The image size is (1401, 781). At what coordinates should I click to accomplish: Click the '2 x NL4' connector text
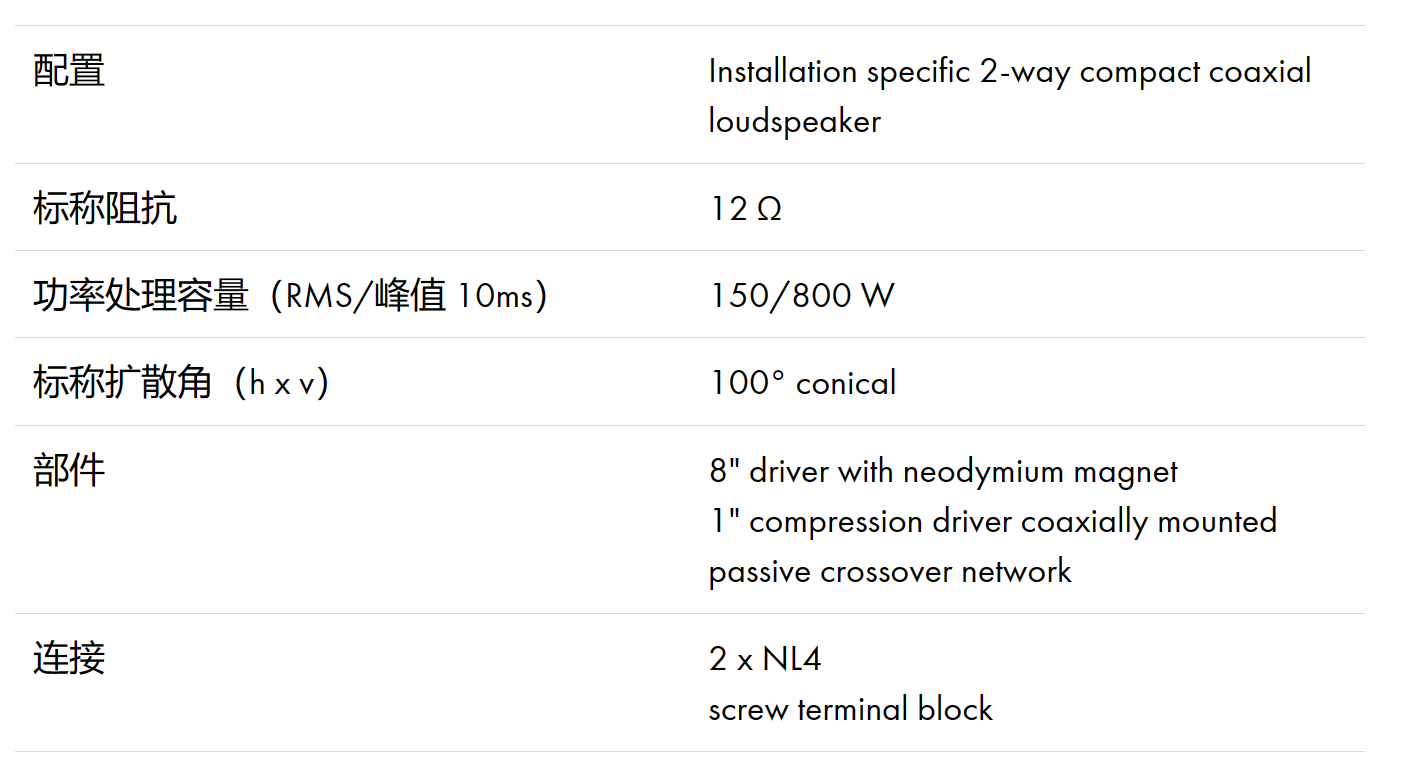766,659
